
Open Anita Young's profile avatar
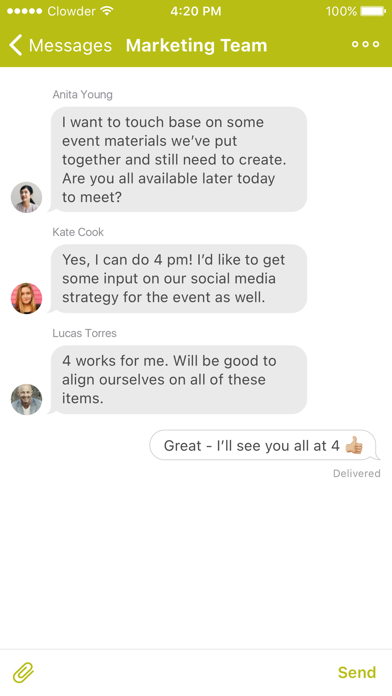(x=27, y=197)
